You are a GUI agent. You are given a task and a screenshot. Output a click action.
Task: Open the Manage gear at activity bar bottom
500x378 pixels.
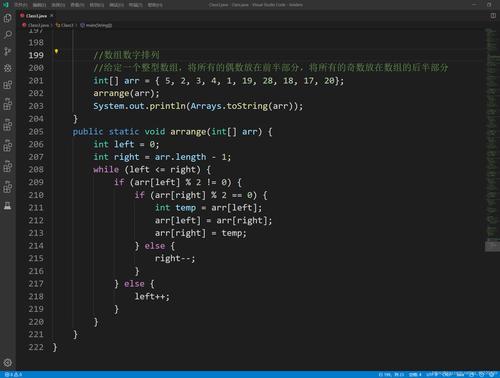(8, 362)
